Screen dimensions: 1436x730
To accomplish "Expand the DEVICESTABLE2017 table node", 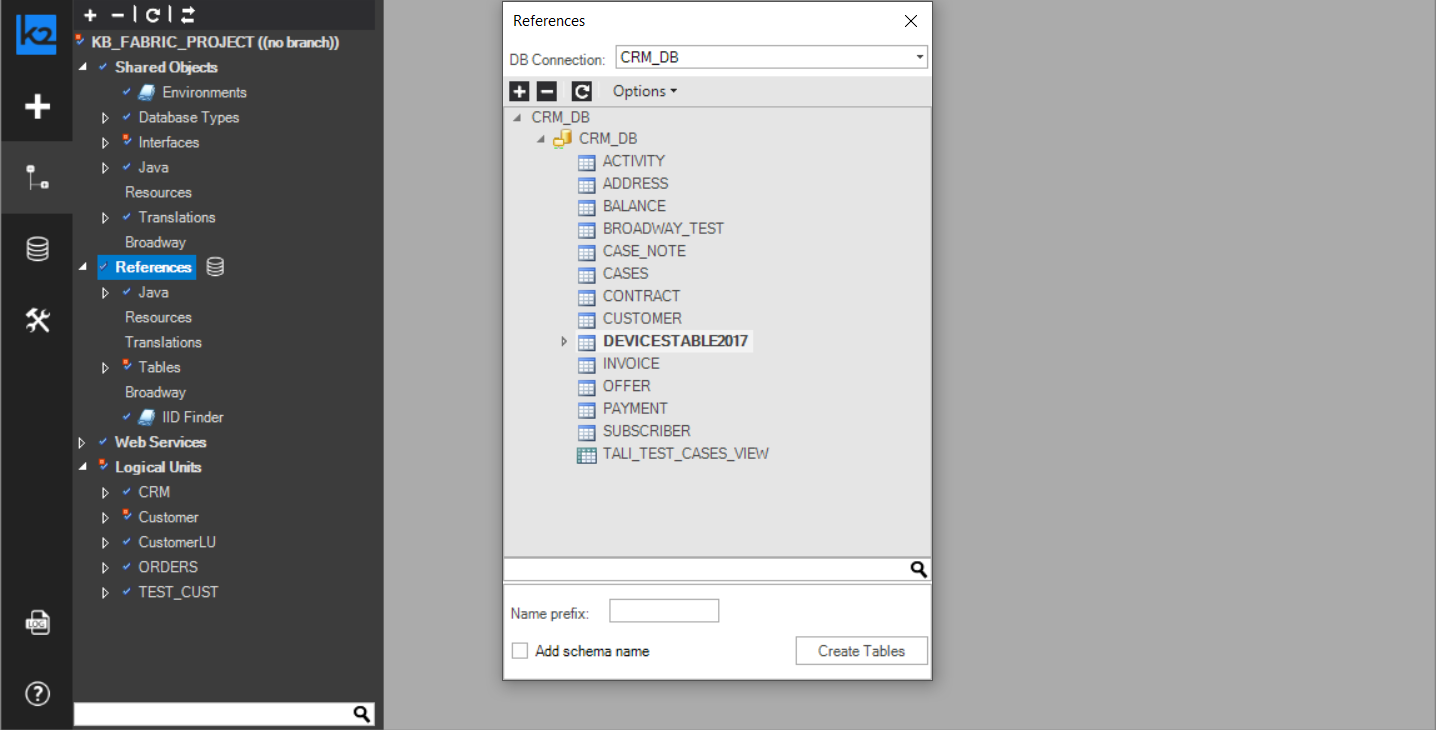I will [x=564, y=341].
